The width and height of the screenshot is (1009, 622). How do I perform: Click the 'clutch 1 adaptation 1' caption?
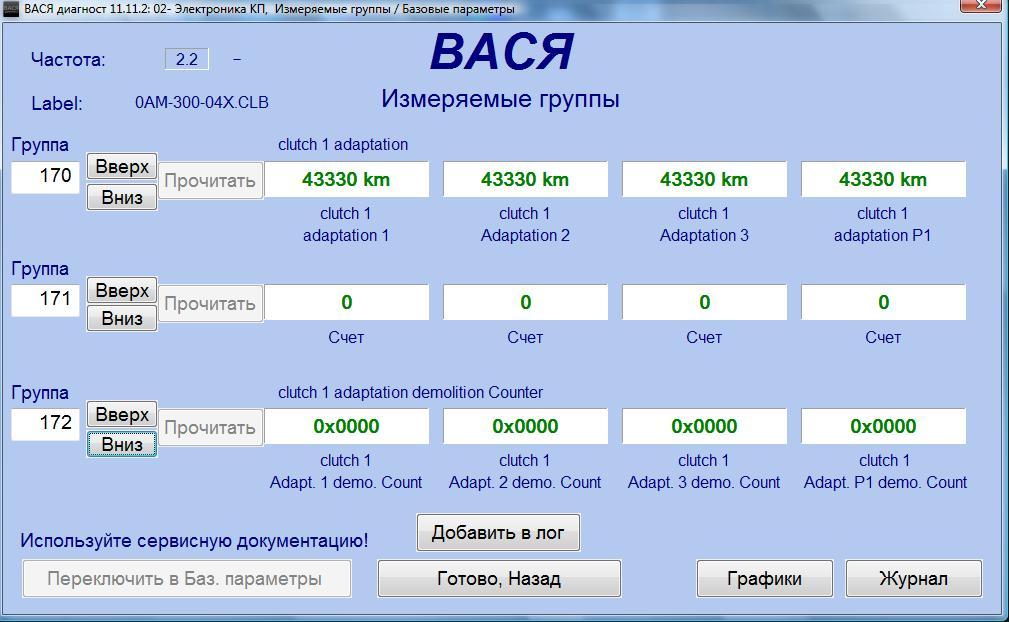click(346, 224)
